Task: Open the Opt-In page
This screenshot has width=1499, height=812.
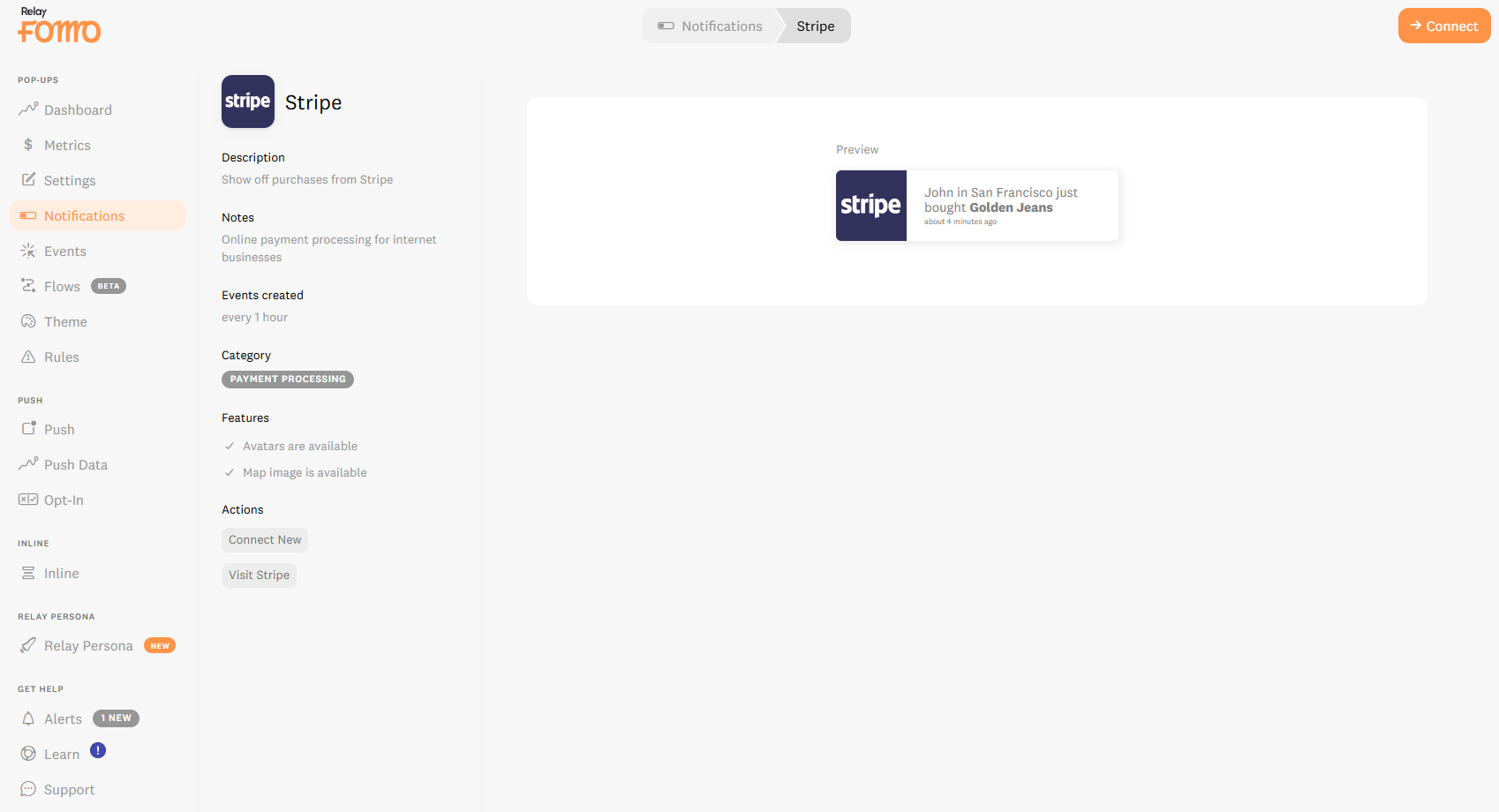Action: [98, 500]
